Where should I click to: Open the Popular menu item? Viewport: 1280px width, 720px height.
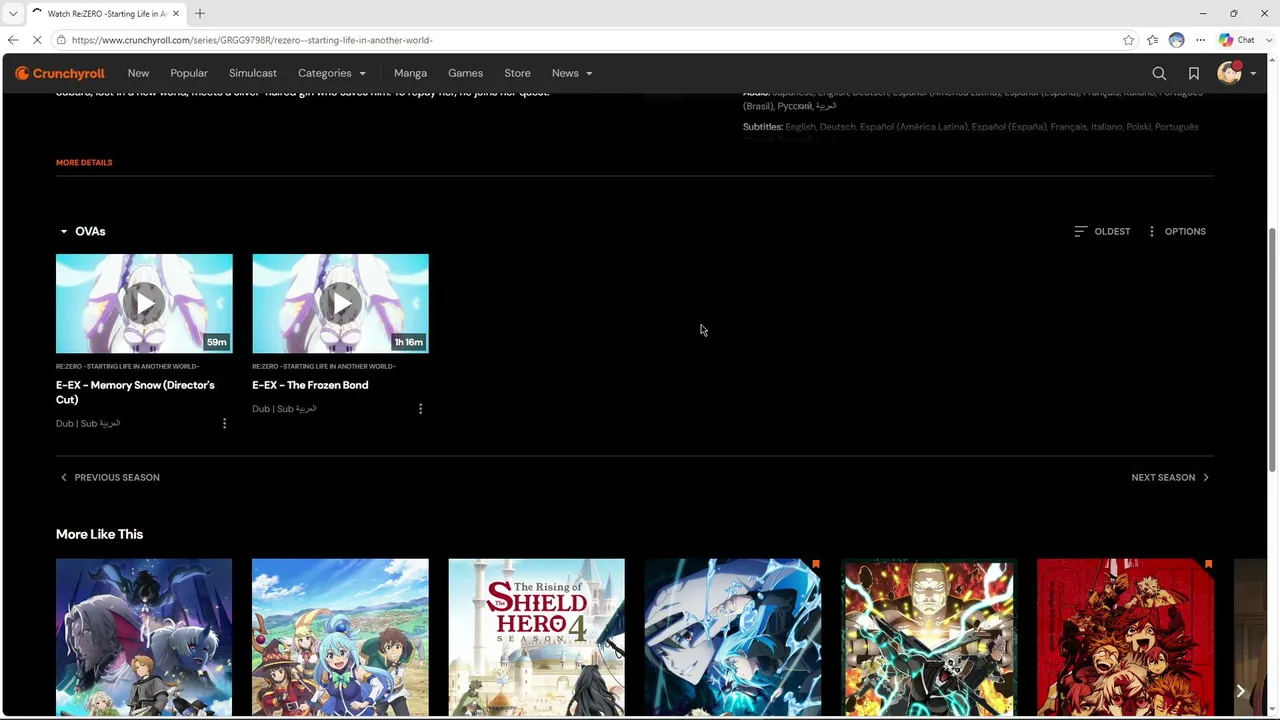(189, 73)
